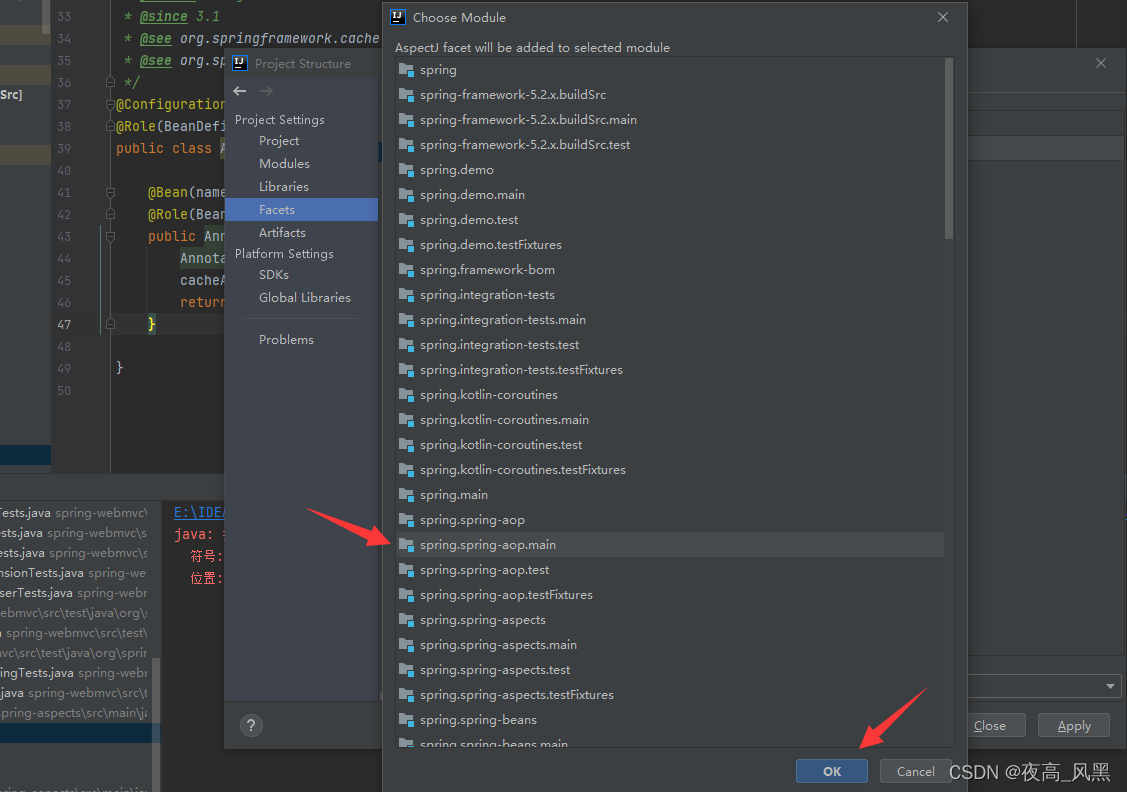Click the module list vertical scrollbar

tap(949, 149)
